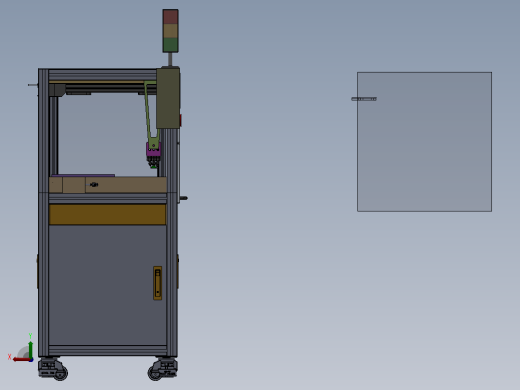Select the transparent square plane
The image size is (520, 390).
coord(424,142)
